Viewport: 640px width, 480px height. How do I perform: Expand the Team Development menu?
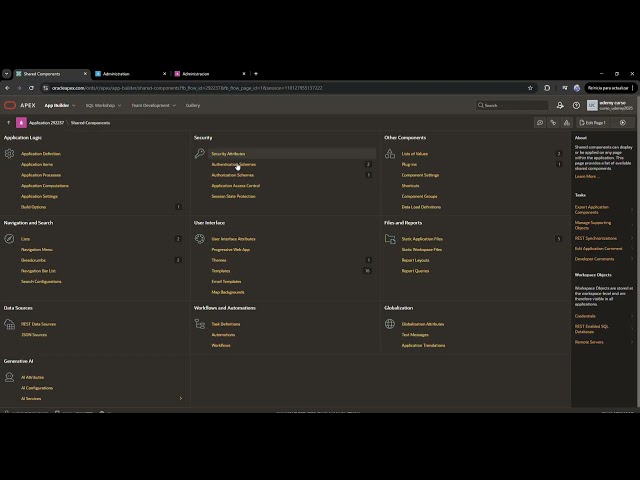pos(153,105)
